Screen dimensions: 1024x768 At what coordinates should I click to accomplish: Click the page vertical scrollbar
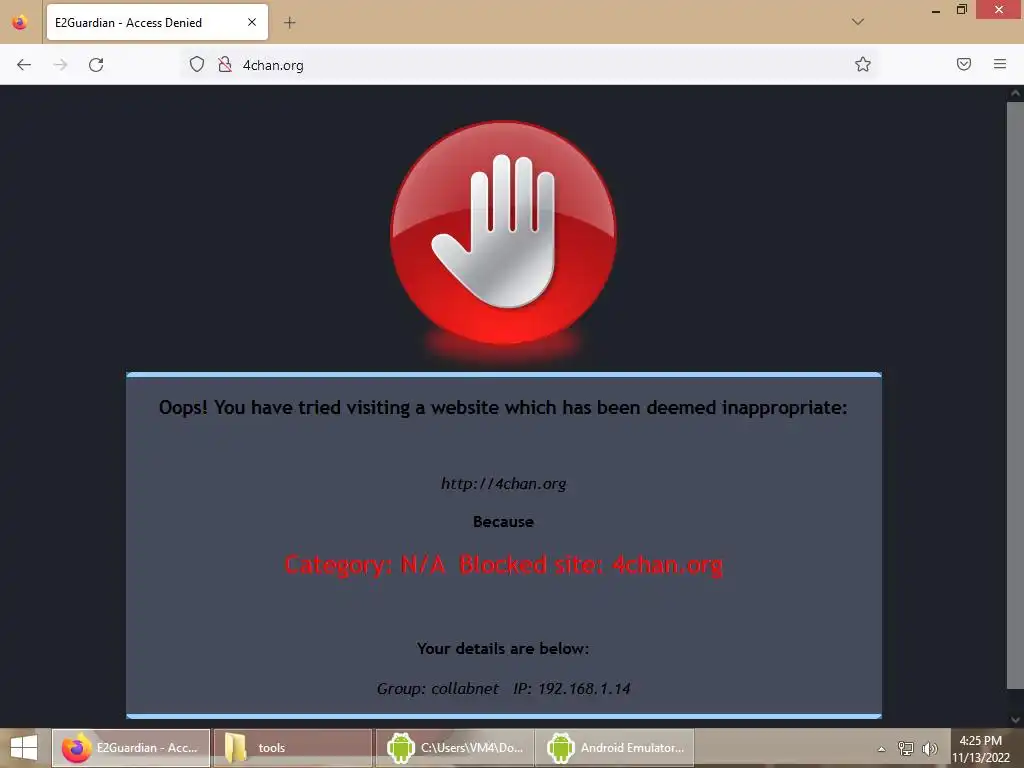[1015, 394]
